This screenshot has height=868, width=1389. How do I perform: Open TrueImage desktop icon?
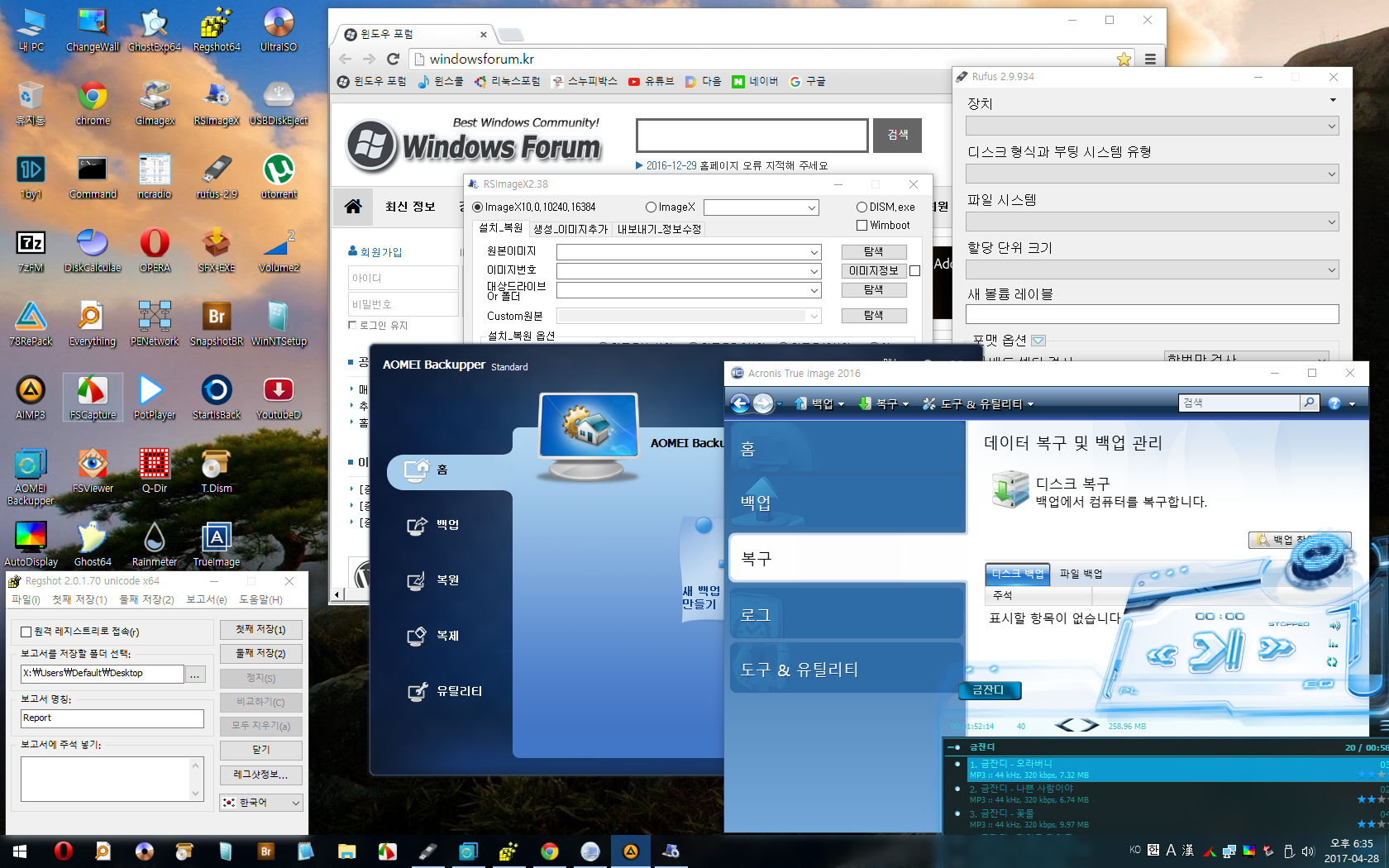click(217, 546)
